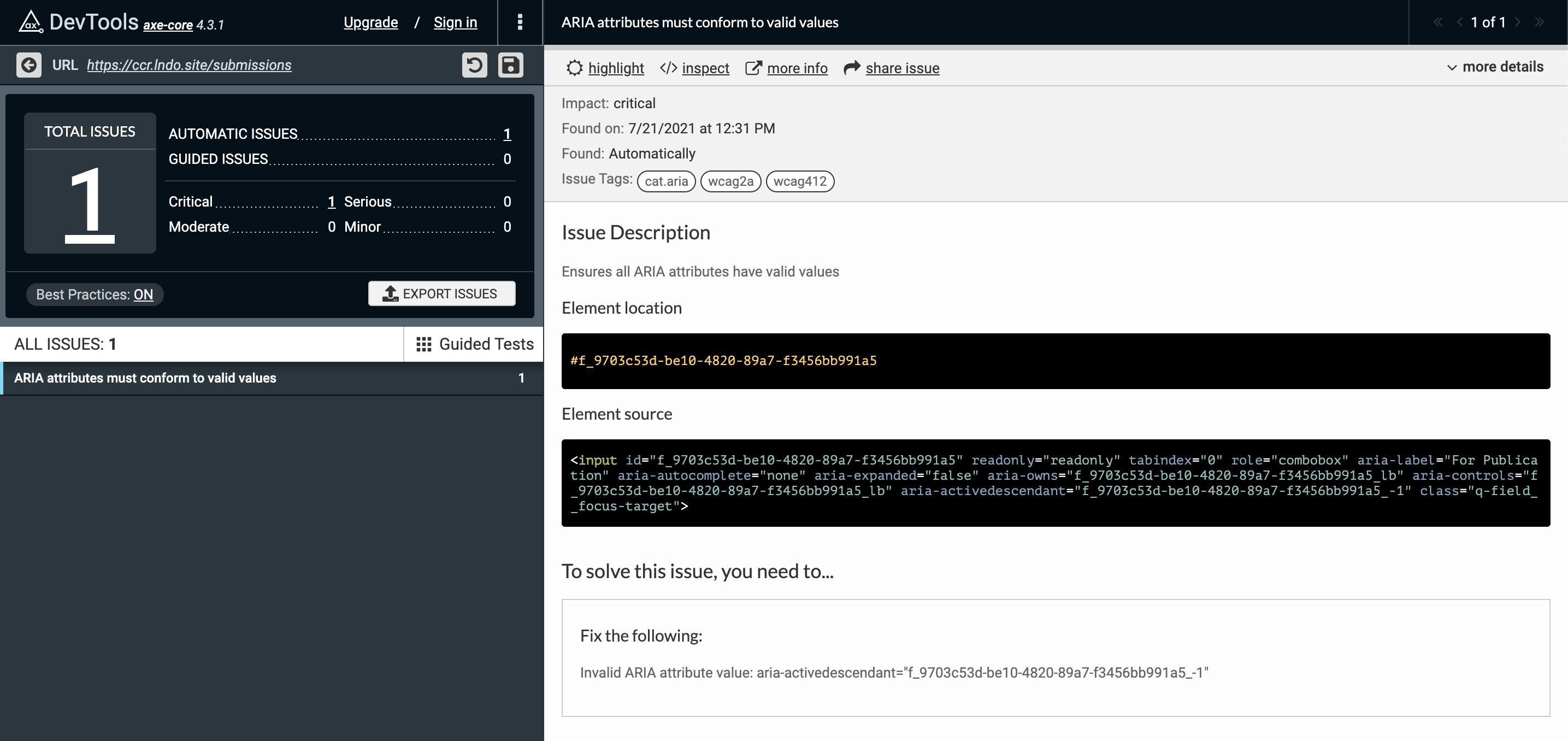Open the Sign in page
Viewport: 1568px width, 741px height.
pos(455,22)
